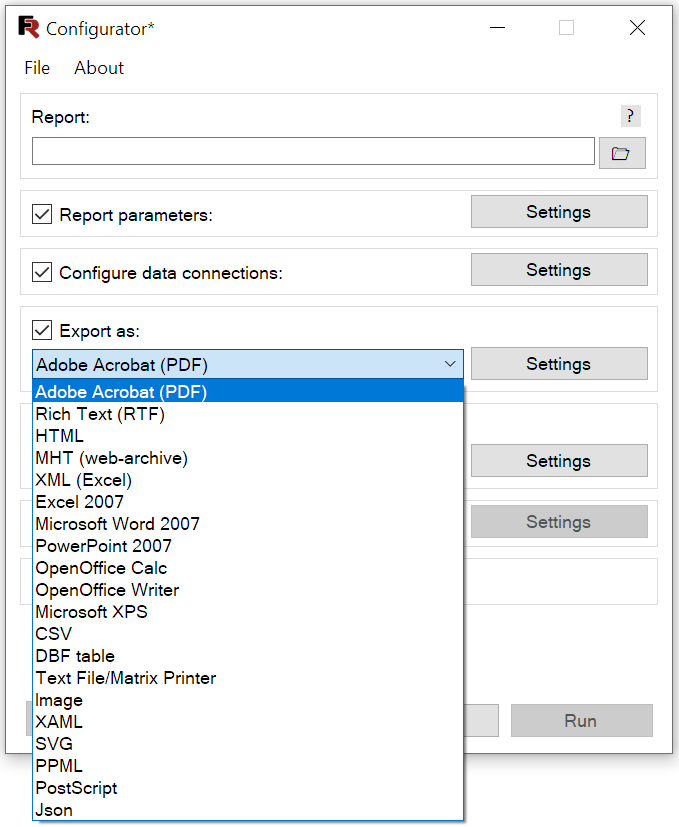Uncheck Configure data connections checkbox

42,273
